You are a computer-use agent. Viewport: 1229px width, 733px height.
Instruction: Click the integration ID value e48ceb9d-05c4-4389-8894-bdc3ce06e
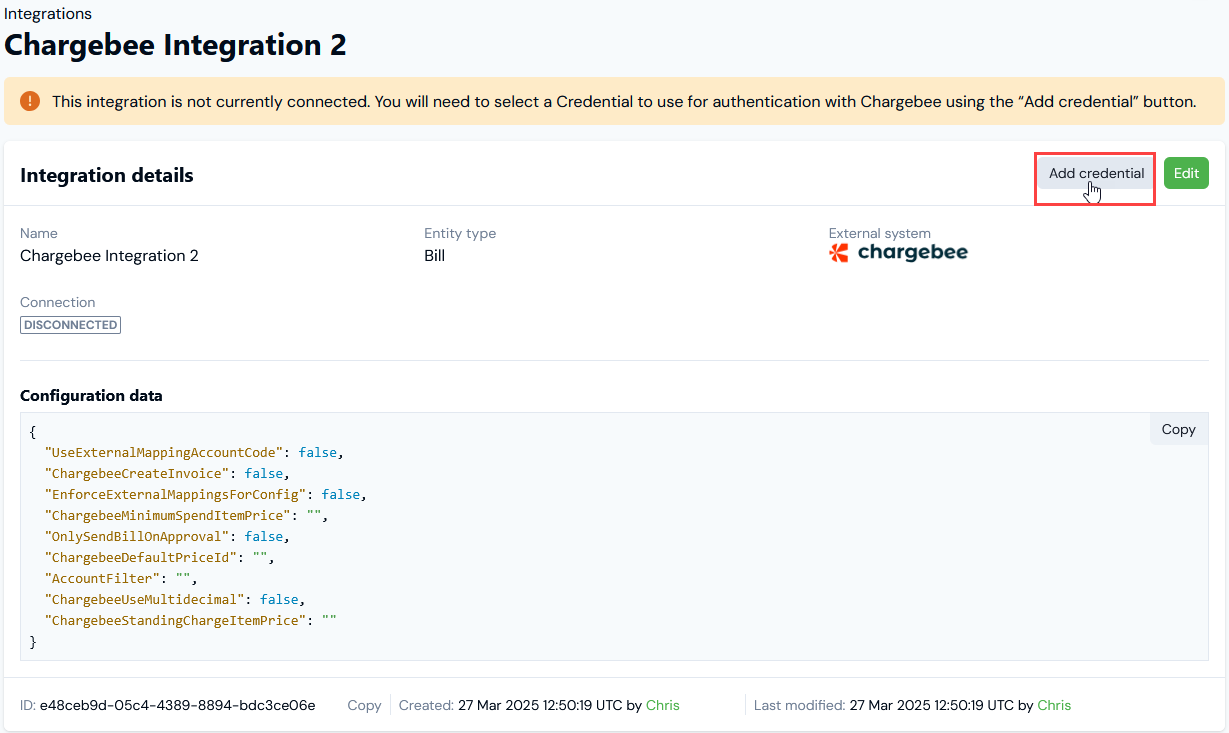click(178, 705)
